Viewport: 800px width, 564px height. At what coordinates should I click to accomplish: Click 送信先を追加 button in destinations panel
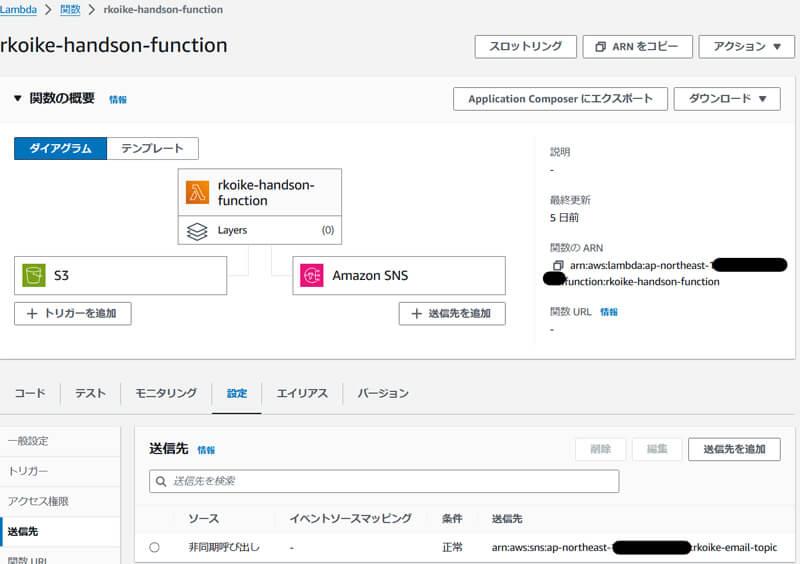click(734, 449)
